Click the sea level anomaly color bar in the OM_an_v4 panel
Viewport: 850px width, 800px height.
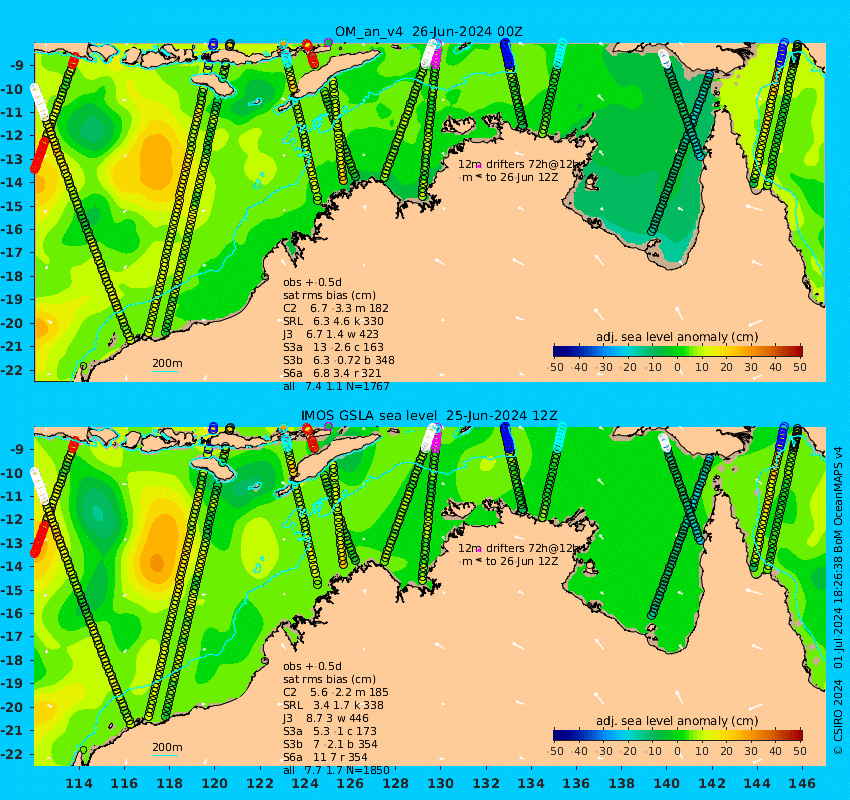(678, 351)
